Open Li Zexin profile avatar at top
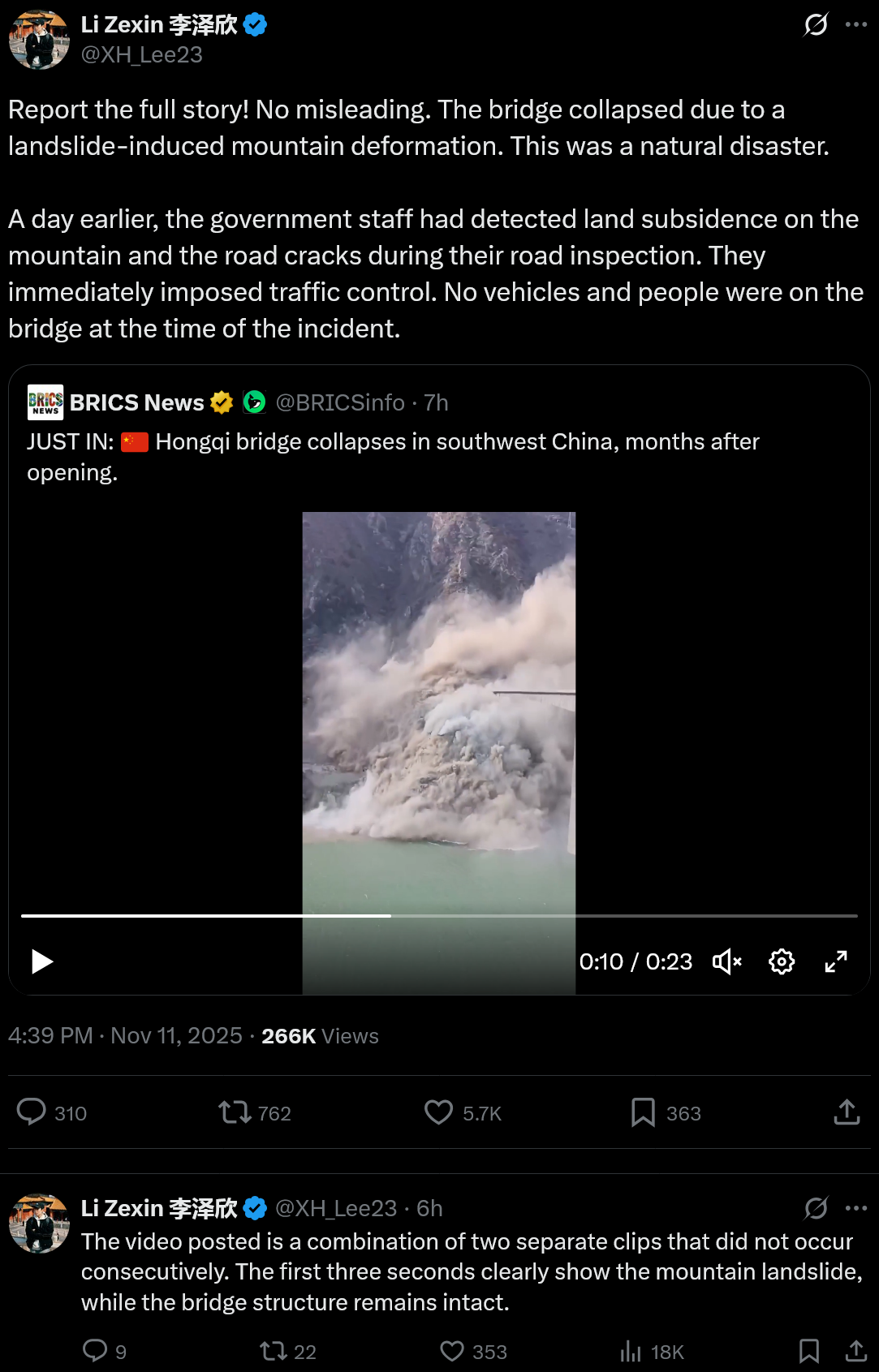 click(x=39, y=40)
